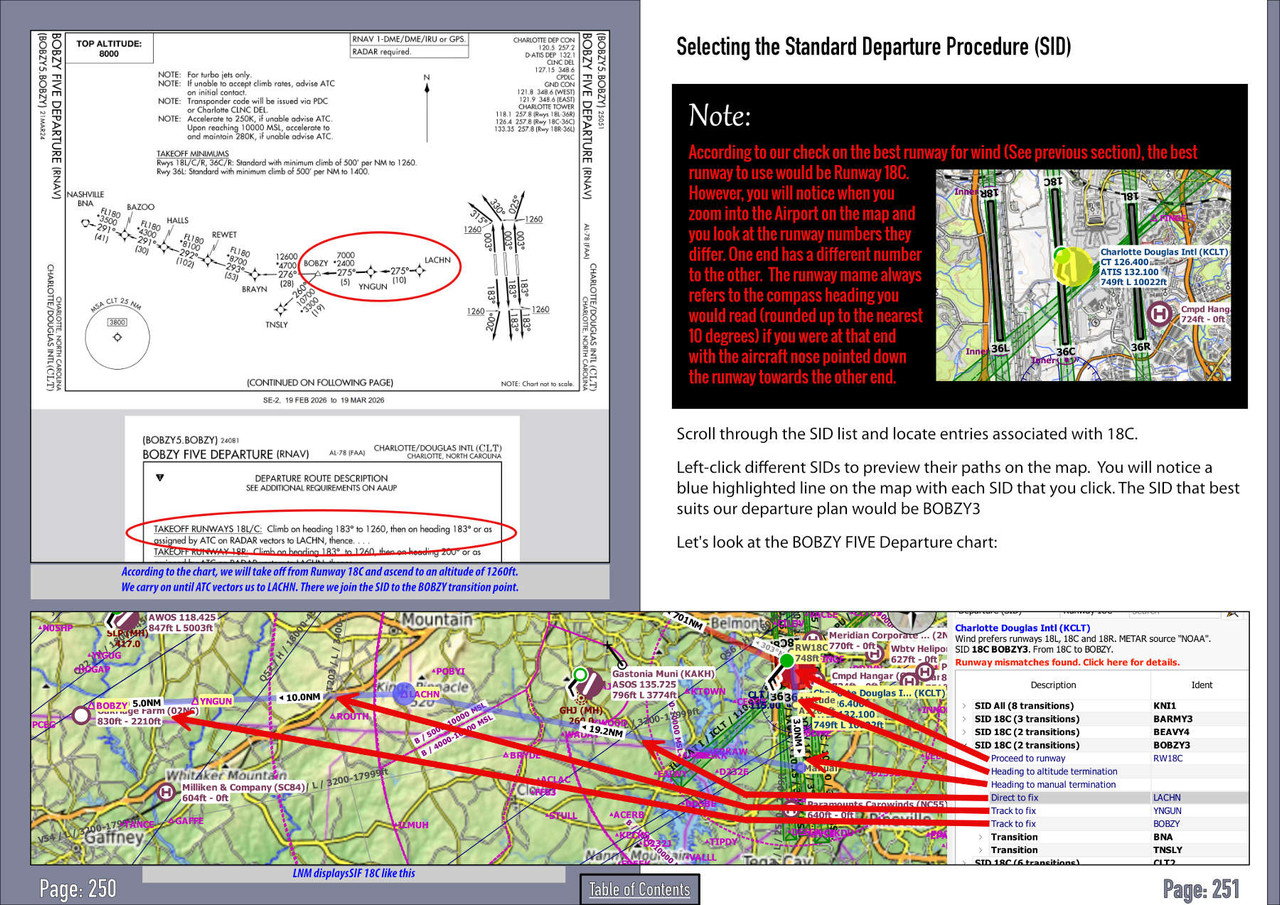The height and width of the screenshot is (905, 1280).
Task: Select the Heading to altitude termination leg
Action: [1054, 771]
